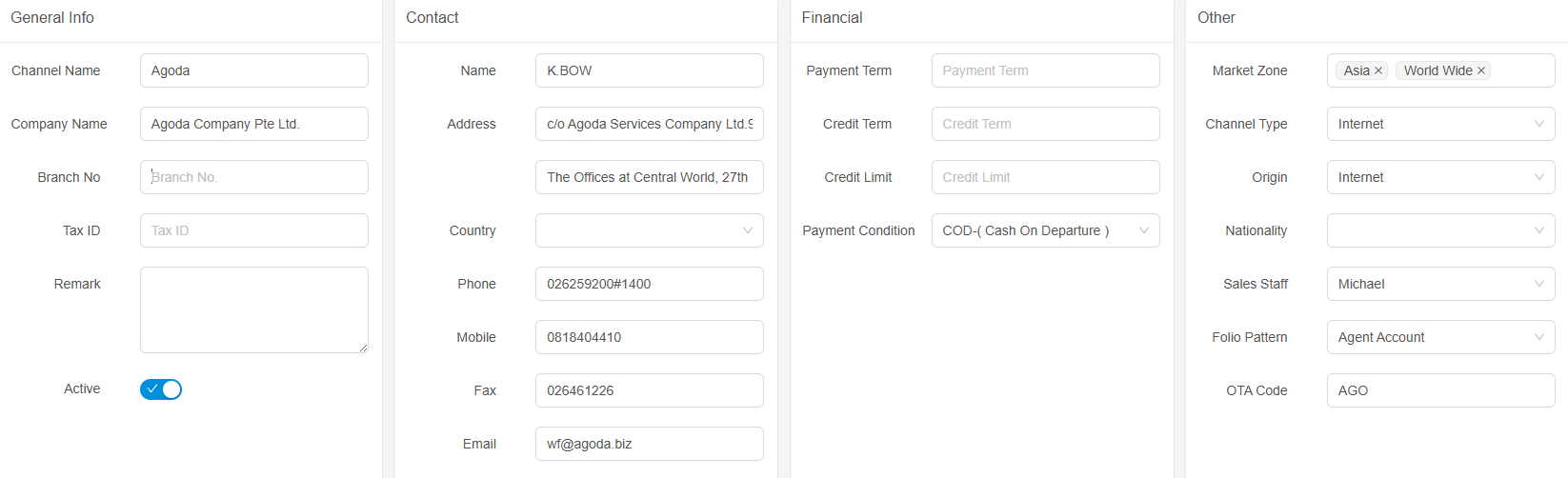Open the Folio Pattern dropdown
This screenshot has height=478, width=1568.
tap(1440, 337)
